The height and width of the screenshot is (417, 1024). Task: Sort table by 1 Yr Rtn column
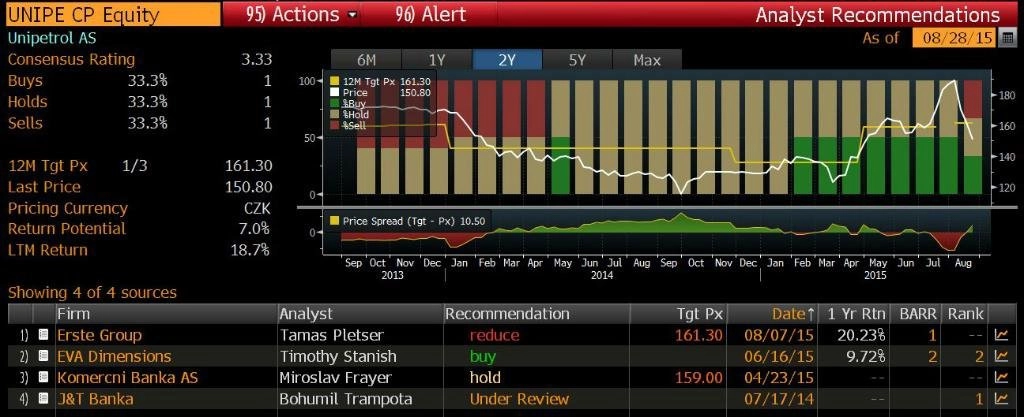pyautogui.click(x=854, y=314)
